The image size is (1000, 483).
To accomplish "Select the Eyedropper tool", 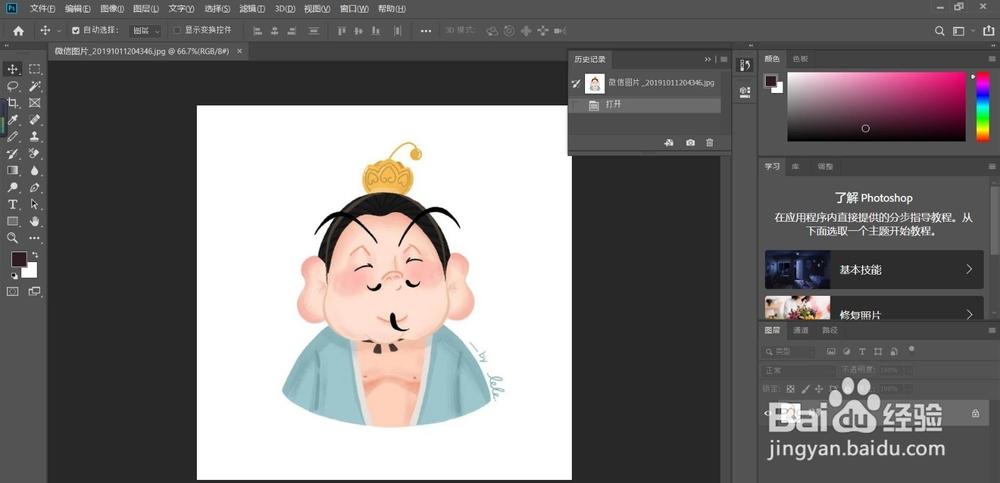I will point(13,119).
